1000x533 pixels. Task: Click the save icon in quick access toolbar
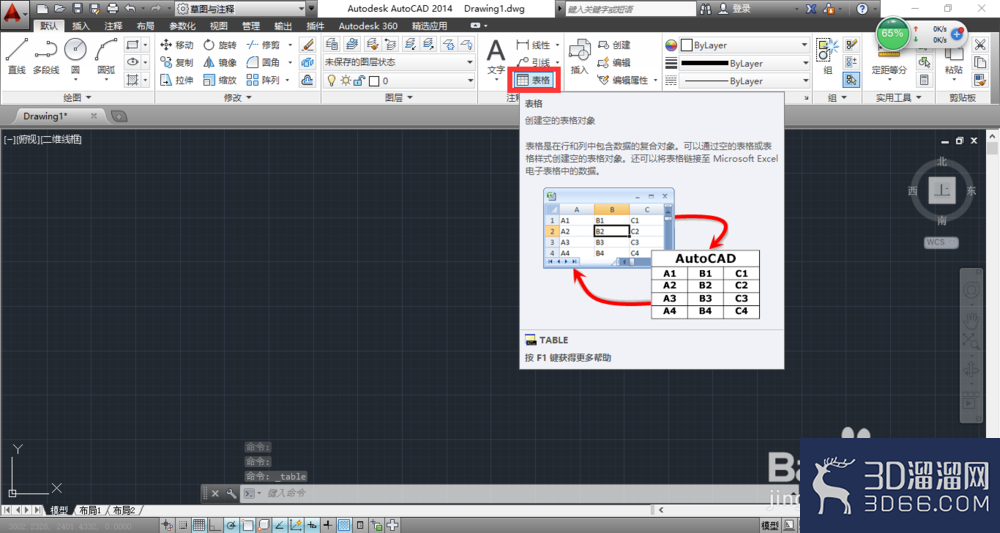point(77,9)
